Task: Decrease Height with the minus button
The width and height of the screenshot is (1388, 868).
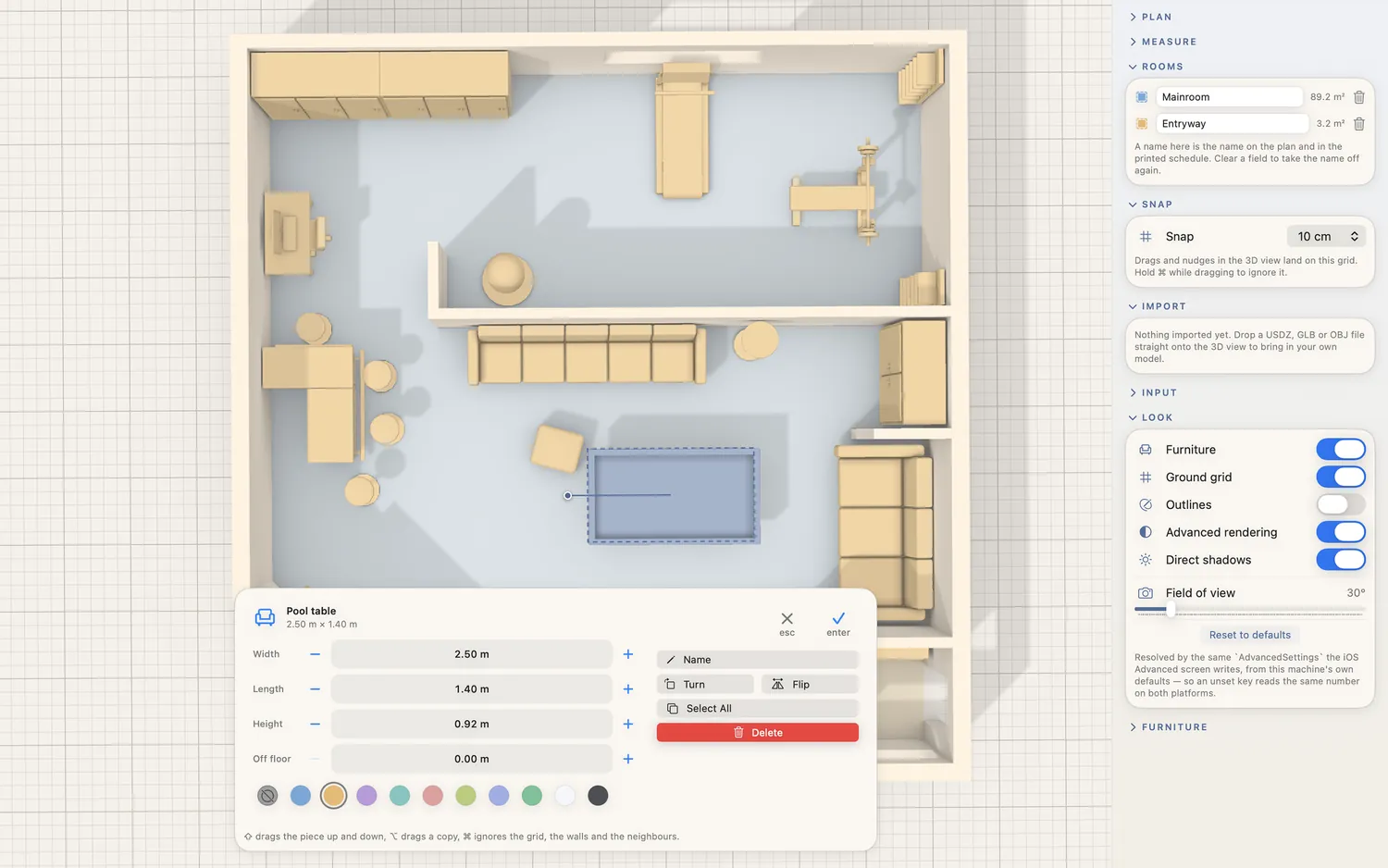Action: 315,724
